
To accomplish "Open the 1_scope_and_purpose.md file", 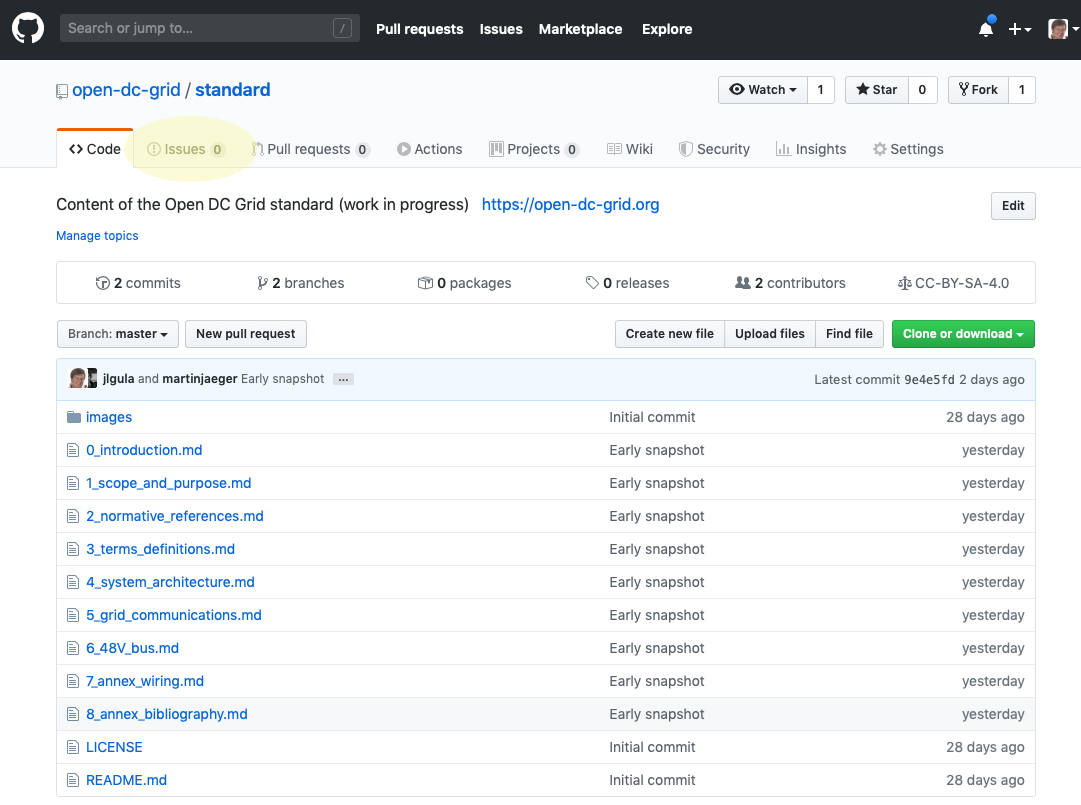I will [x=169, y=483].
